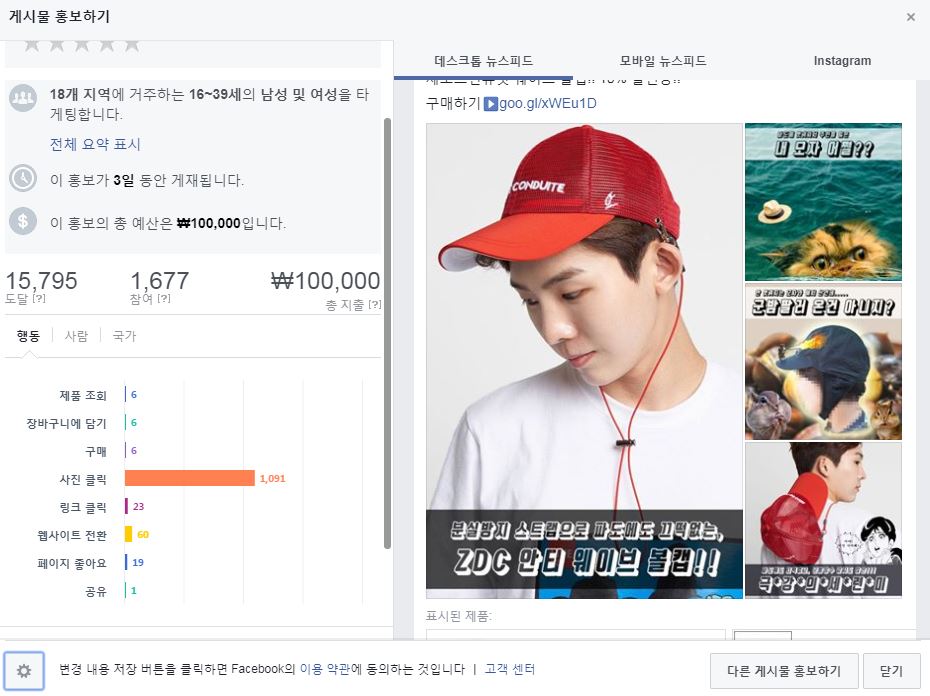Switch to the Instagram preview tab
The width and height of the screenshot is (930, 696).
tap(842, 61)
